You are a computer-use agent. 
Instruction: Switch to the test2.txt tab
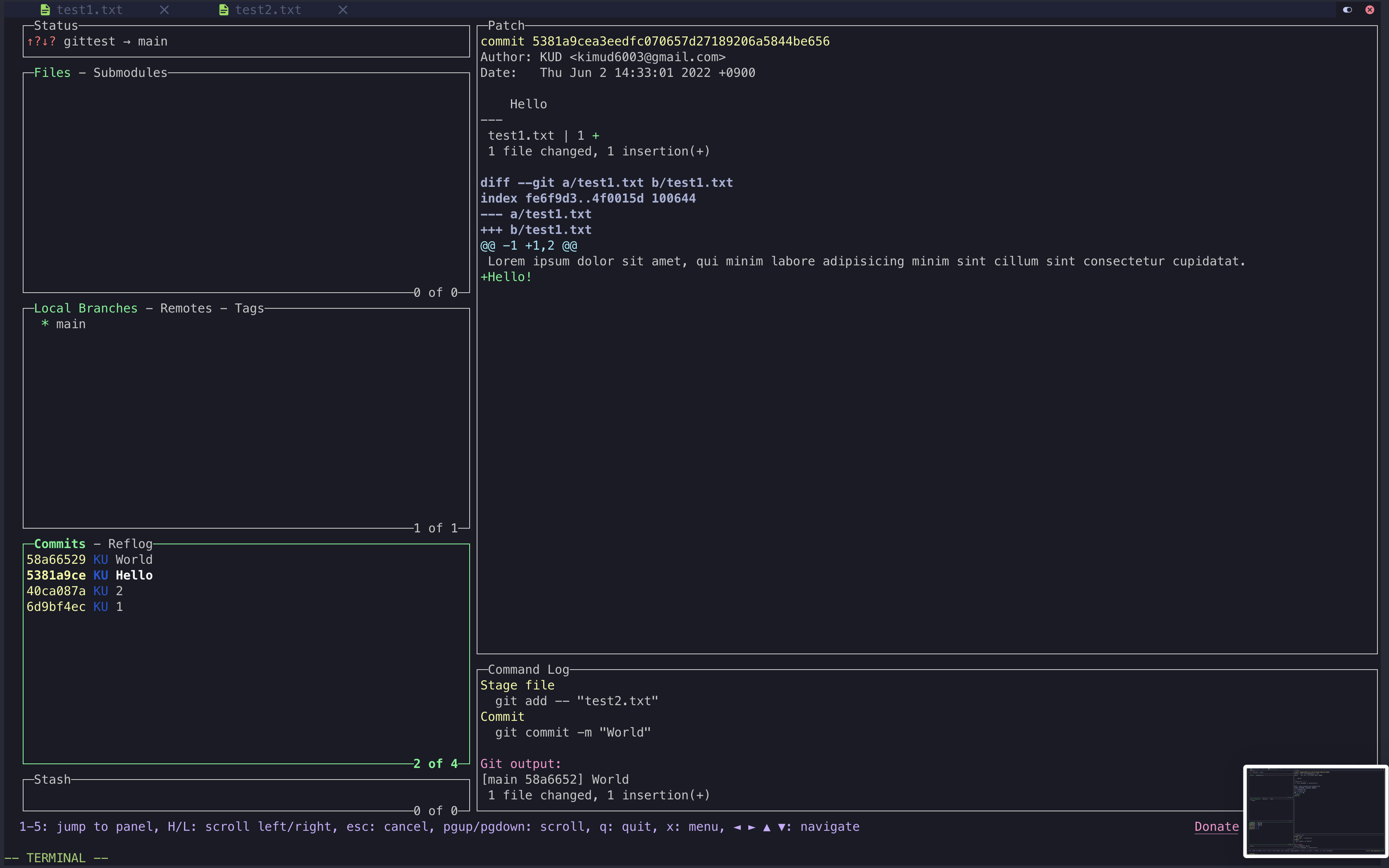point(267,10)
